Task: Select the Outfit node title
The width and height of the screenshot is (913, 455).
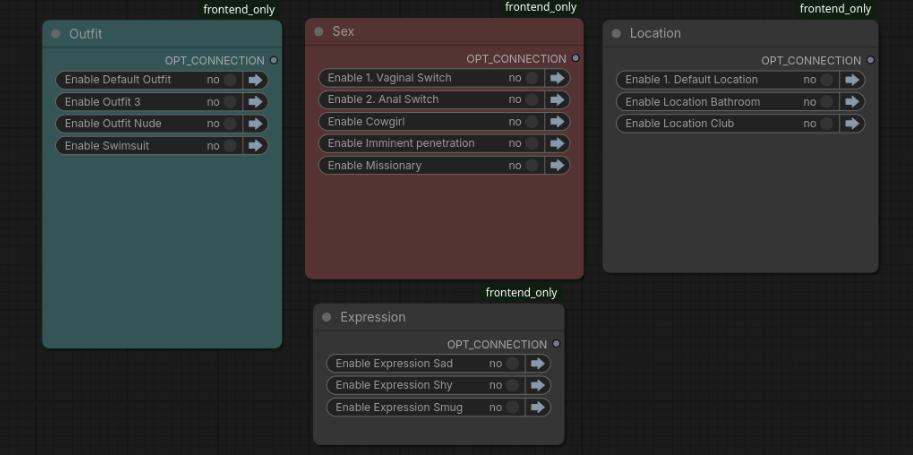Action: point(86,34)
